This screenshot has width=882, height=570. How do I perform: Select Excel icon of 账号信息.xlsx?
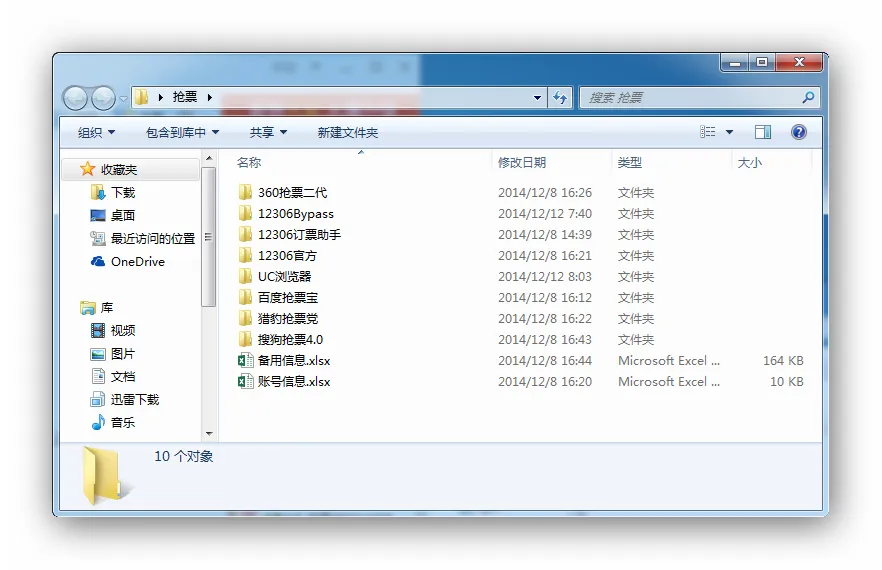[245, 382]
